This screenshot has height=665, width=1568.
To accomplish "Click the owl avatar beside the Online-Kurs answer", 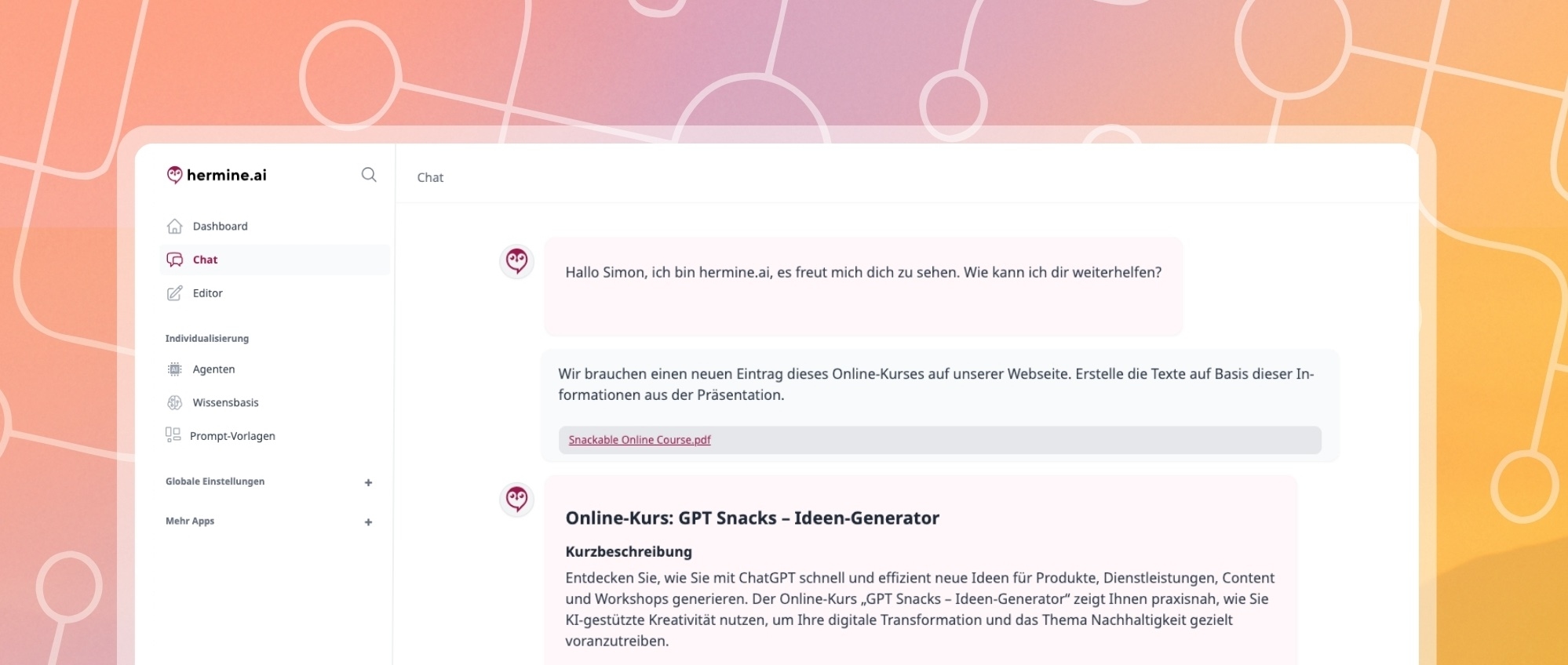I will pyautogui.click(x=517, y=499).
